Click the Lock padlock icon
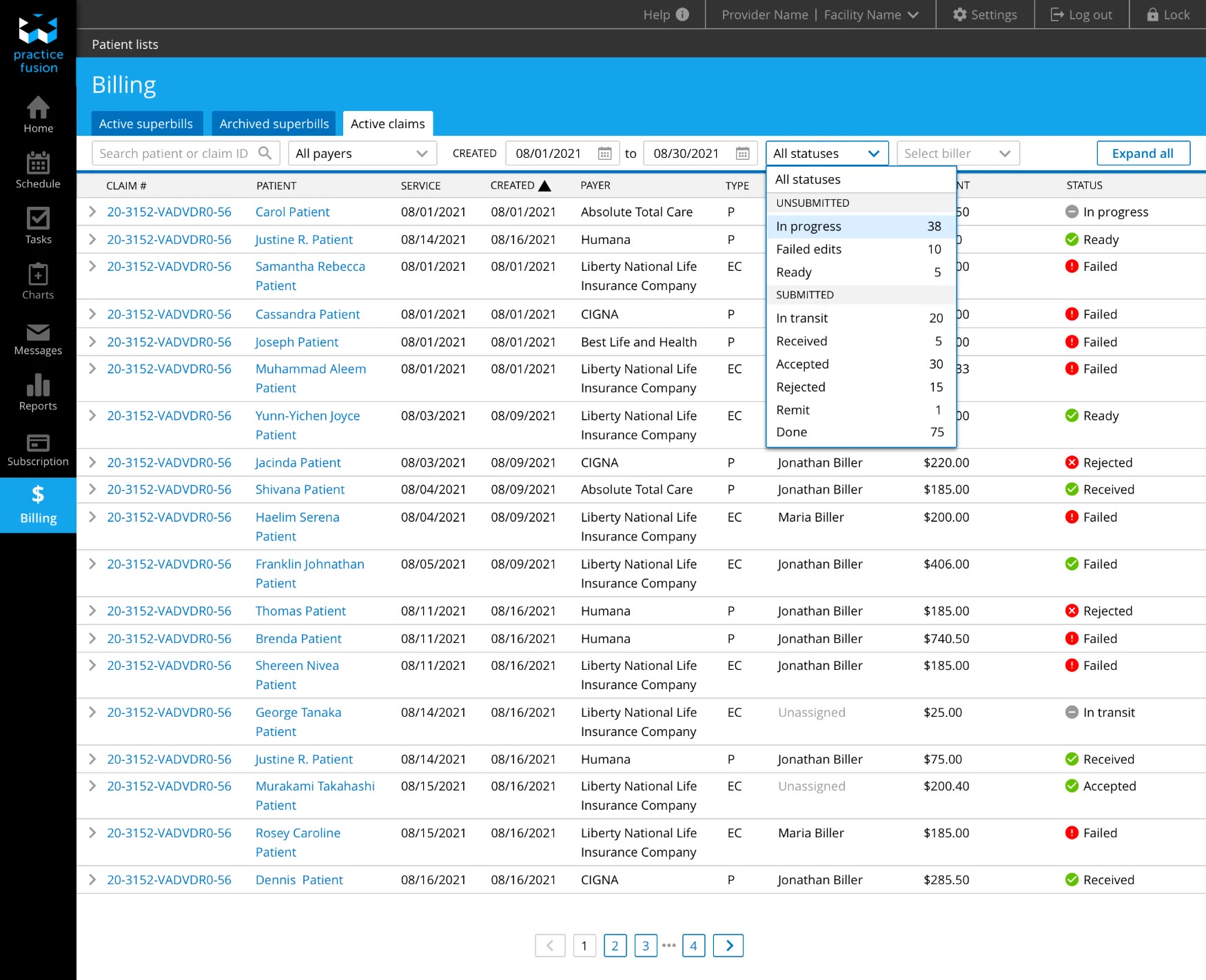 pyautogui.click(x=1152, y=14)
